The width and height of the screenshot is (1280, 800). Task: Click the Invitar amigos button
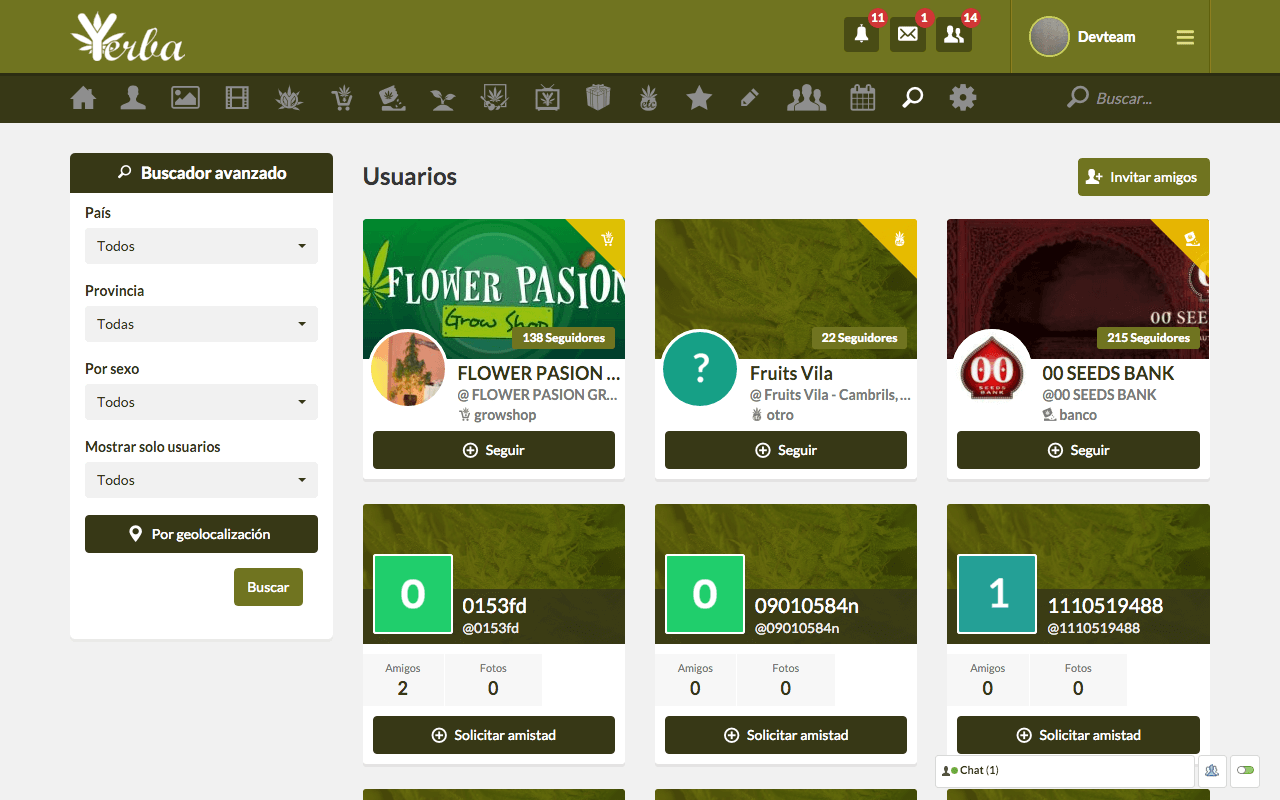point(1143,177)
